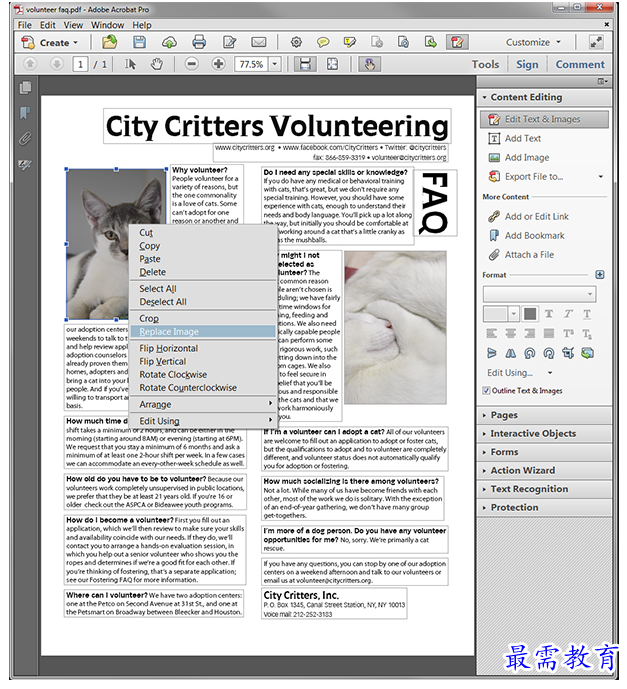Image resolution: width=627 pixels, height=689 pixels.
Task: Click the Highlight text toolbar icon
Action: point(350,43)
